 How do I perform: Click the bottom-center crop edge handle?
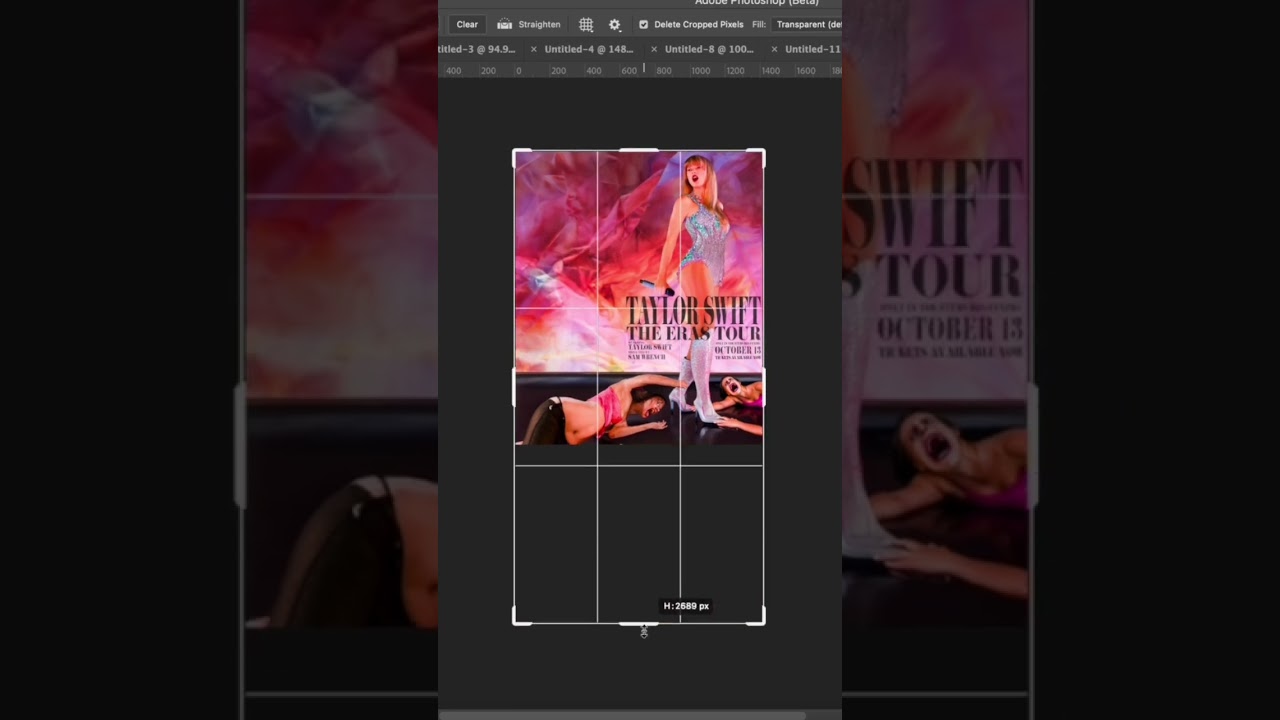click(x=639, y=624)
